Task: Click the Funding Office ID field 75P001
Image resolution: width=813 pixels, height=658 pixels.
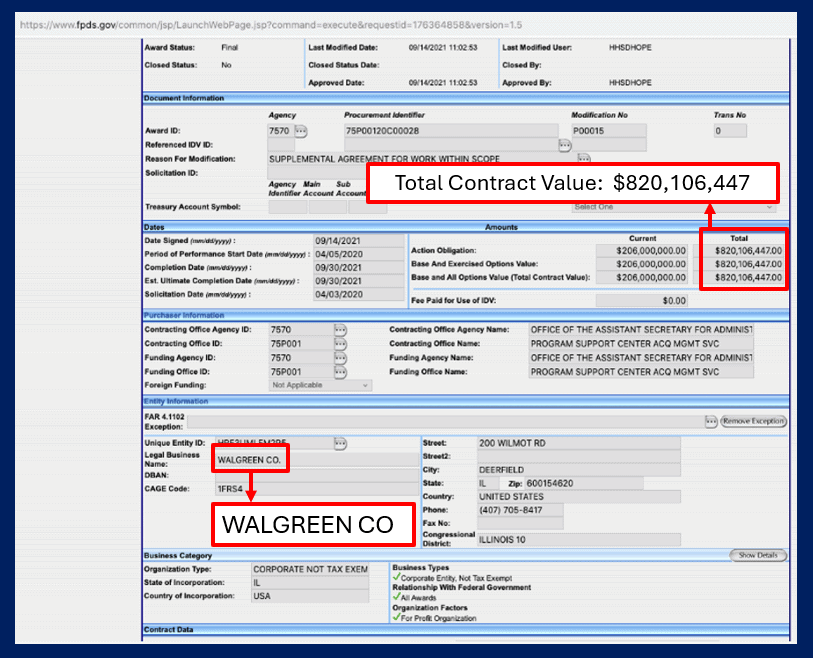Action: (x=301, y=372)
